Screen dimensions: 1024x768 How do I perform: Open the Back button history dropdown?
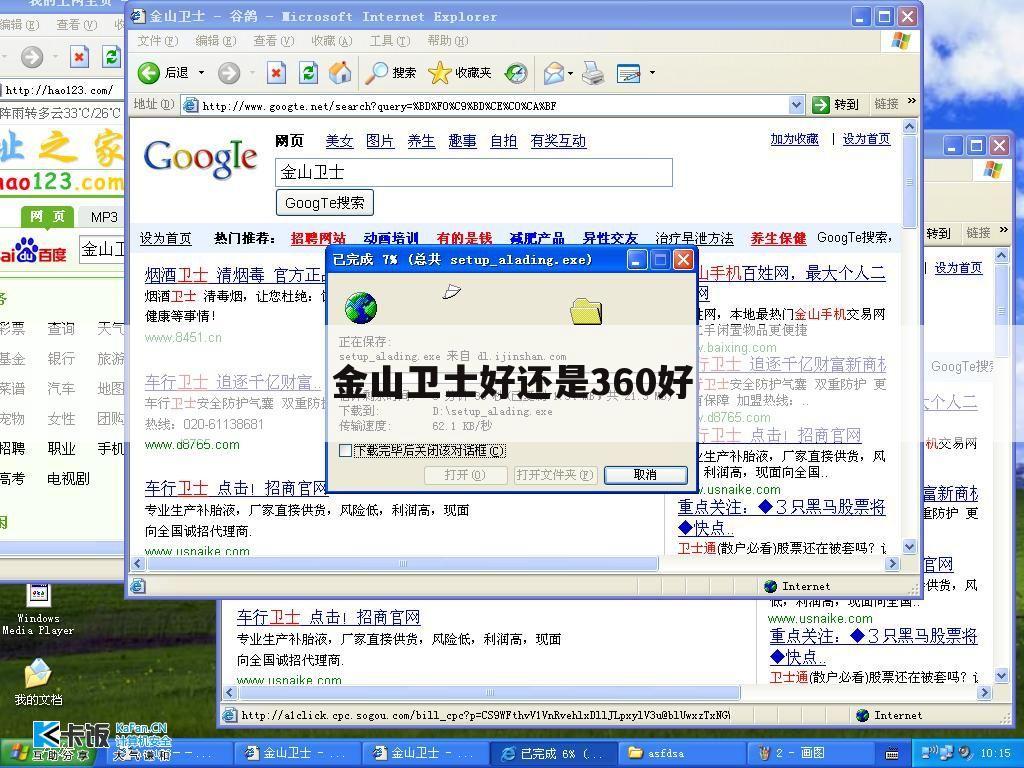(x=201, y=72)
